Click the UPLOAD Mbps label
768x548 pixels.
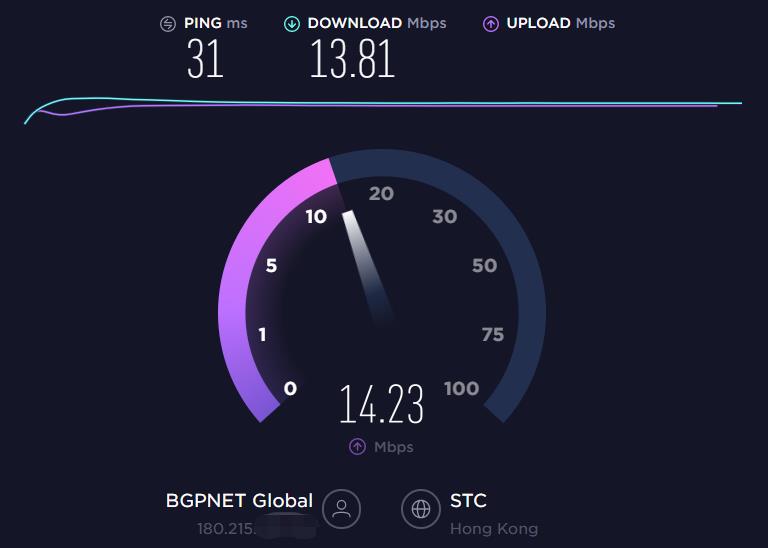click(560, 23)
